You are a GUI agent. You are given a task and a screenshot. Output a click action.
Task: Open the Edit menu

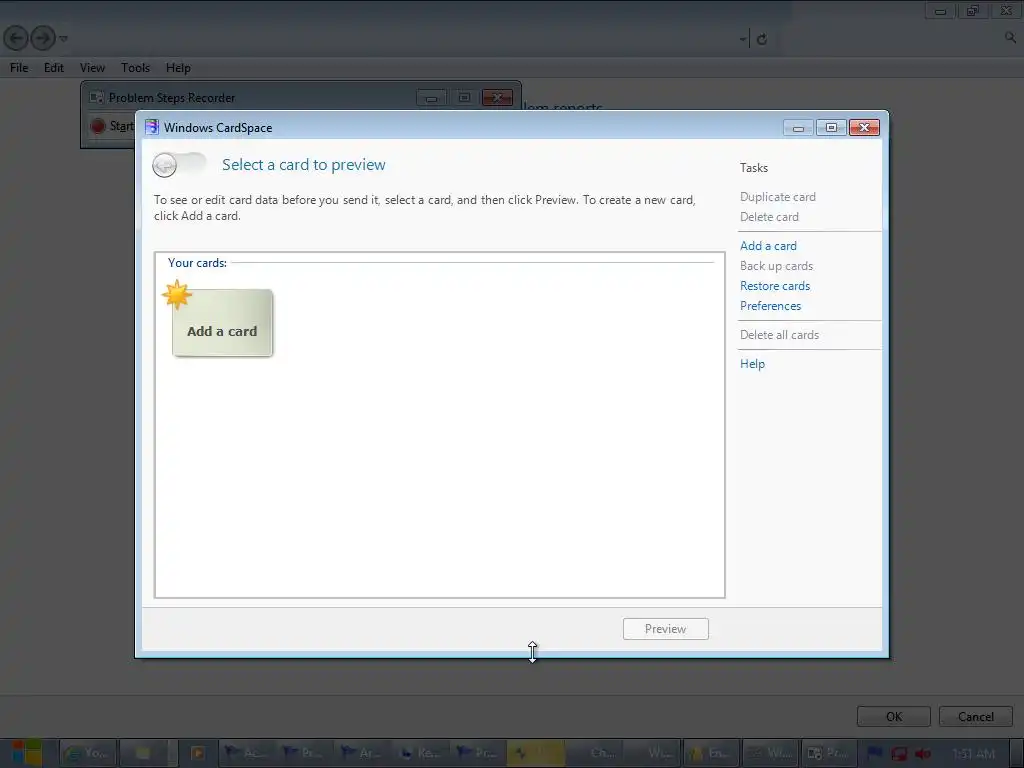(x=54, y=68)
